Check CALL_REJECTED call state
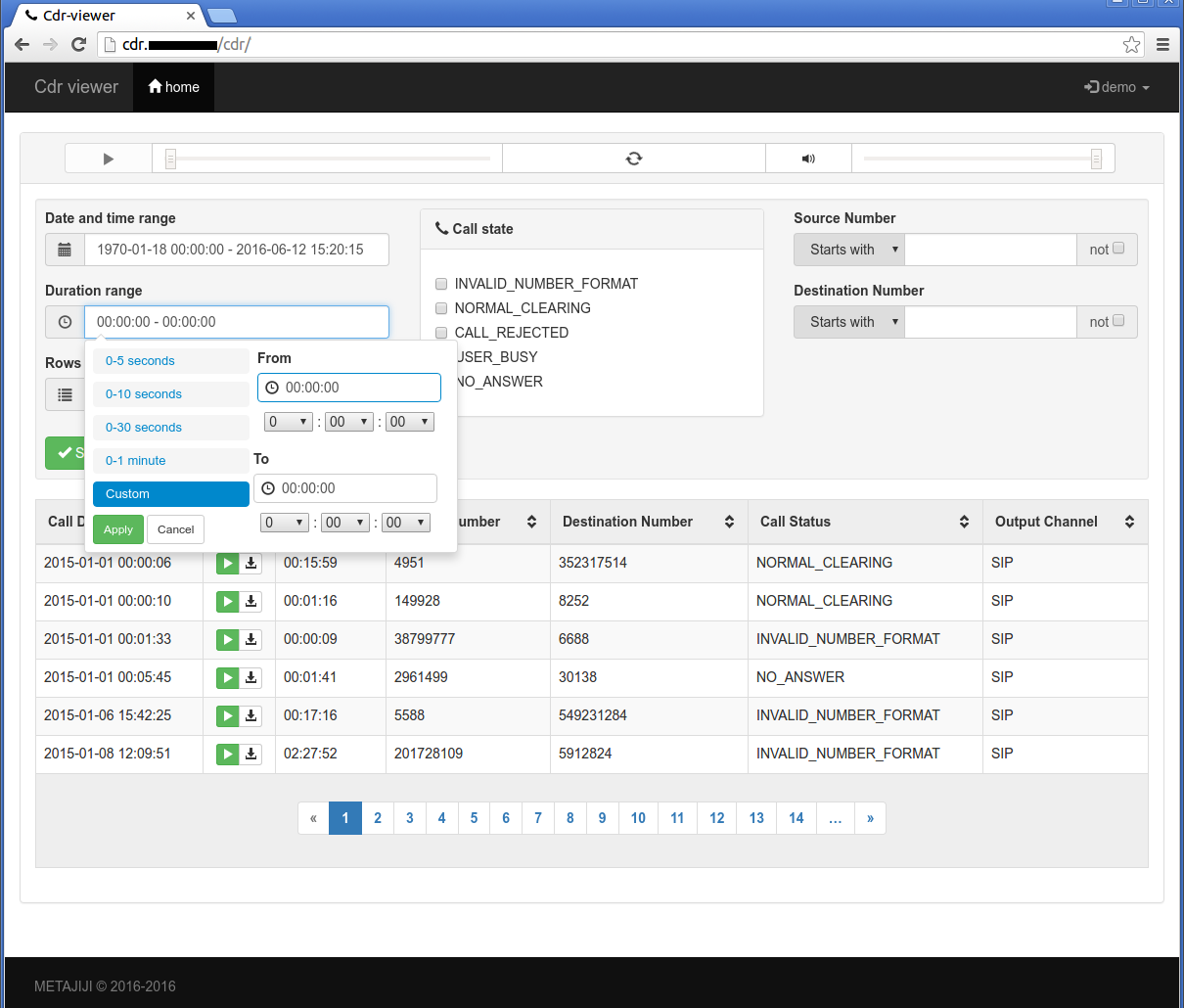Screen dimensions: 1184x1008 point(441,333)
